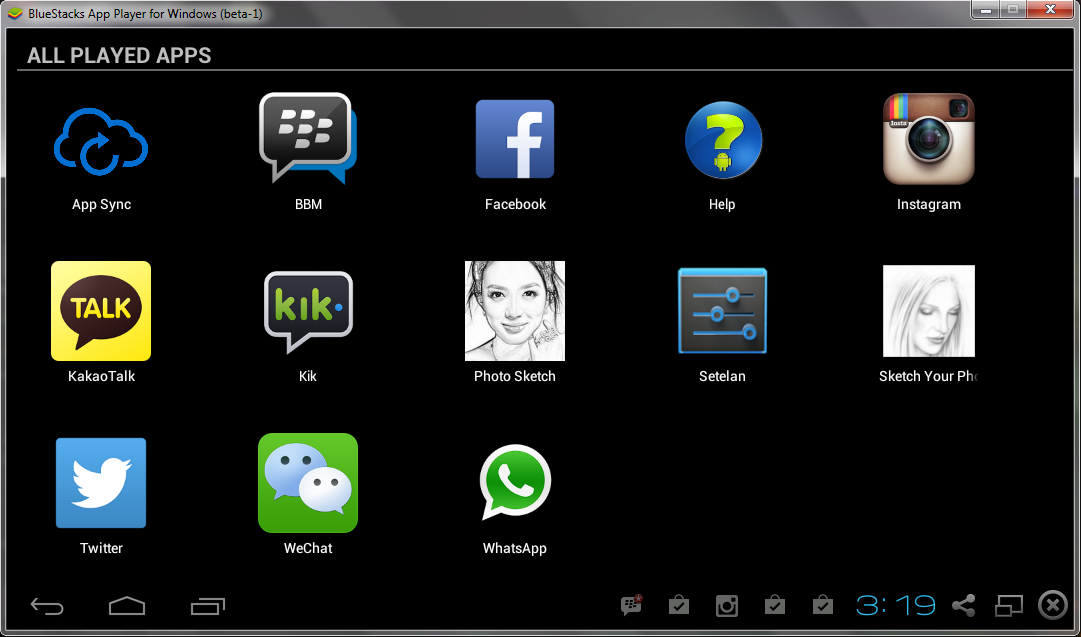Image resolution: width=1081 pixels, height=637 pixels.
Task: Launch the Kik messenger app
Action: (308, 312)
